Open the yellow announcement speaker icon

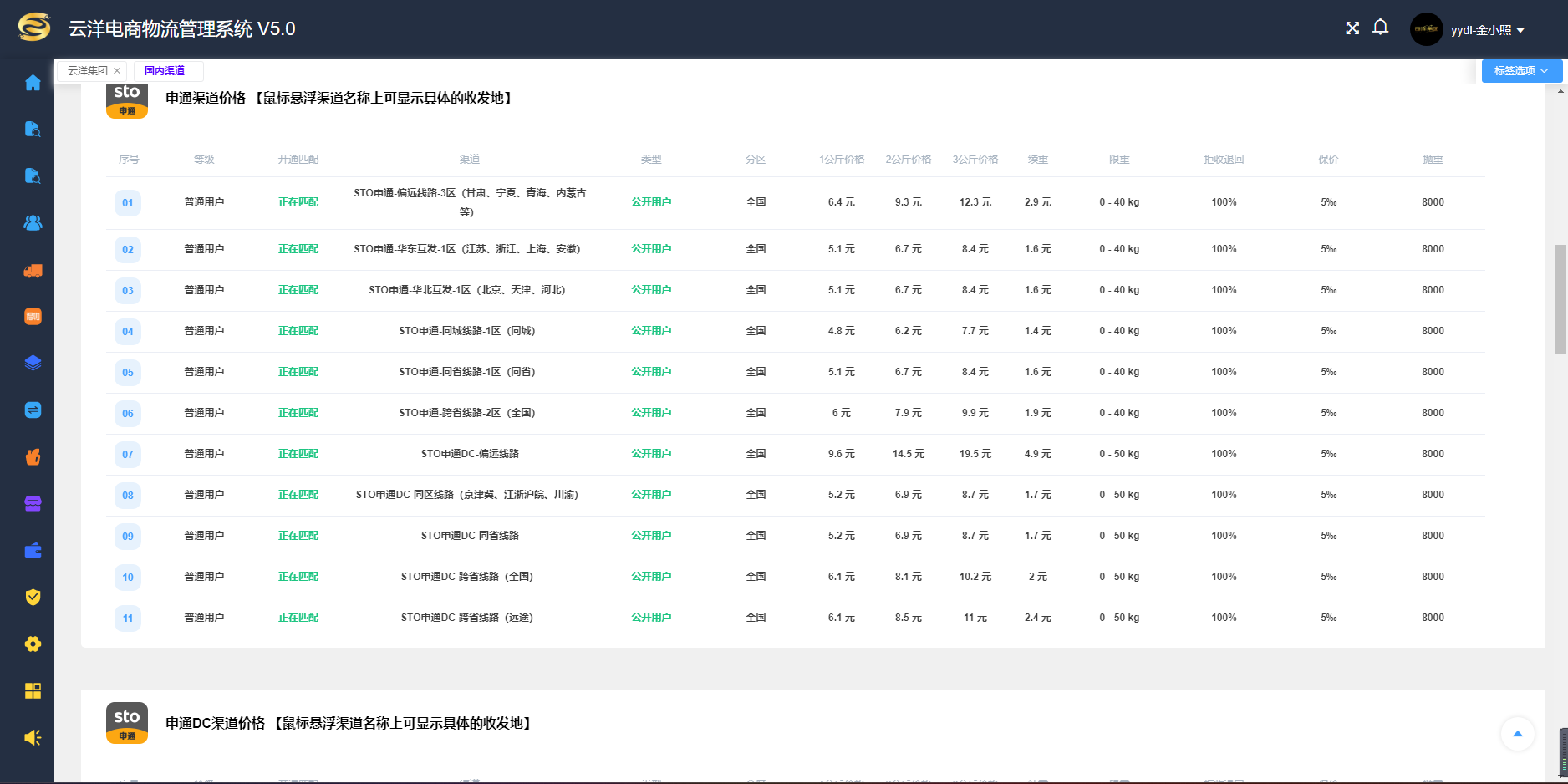coord(33,737)
